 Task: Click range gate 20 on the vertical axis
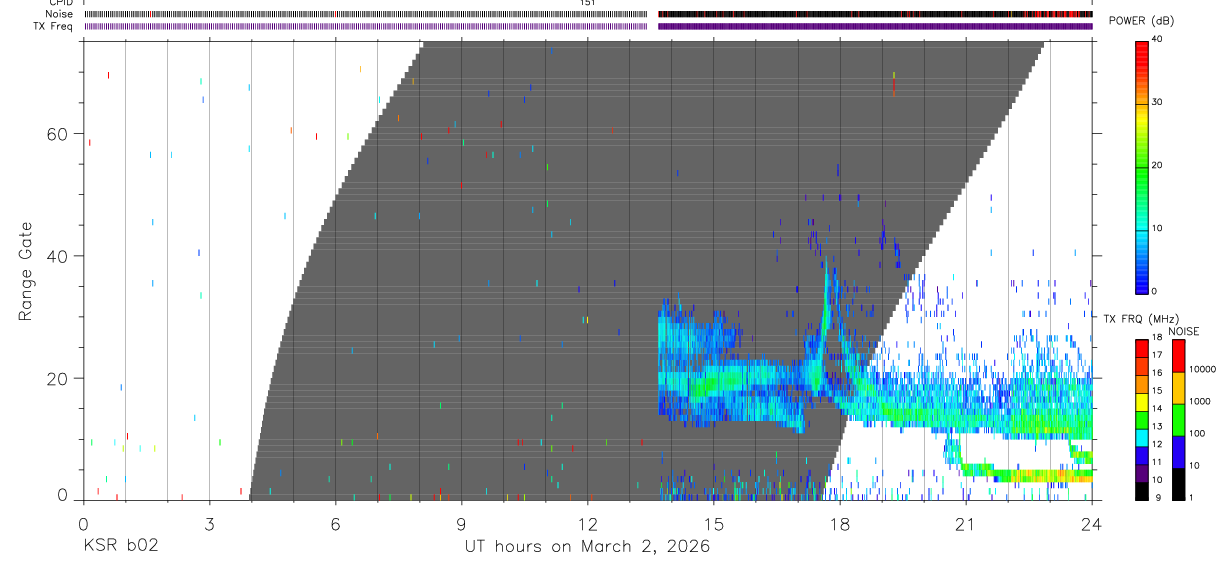coord(58,379)
